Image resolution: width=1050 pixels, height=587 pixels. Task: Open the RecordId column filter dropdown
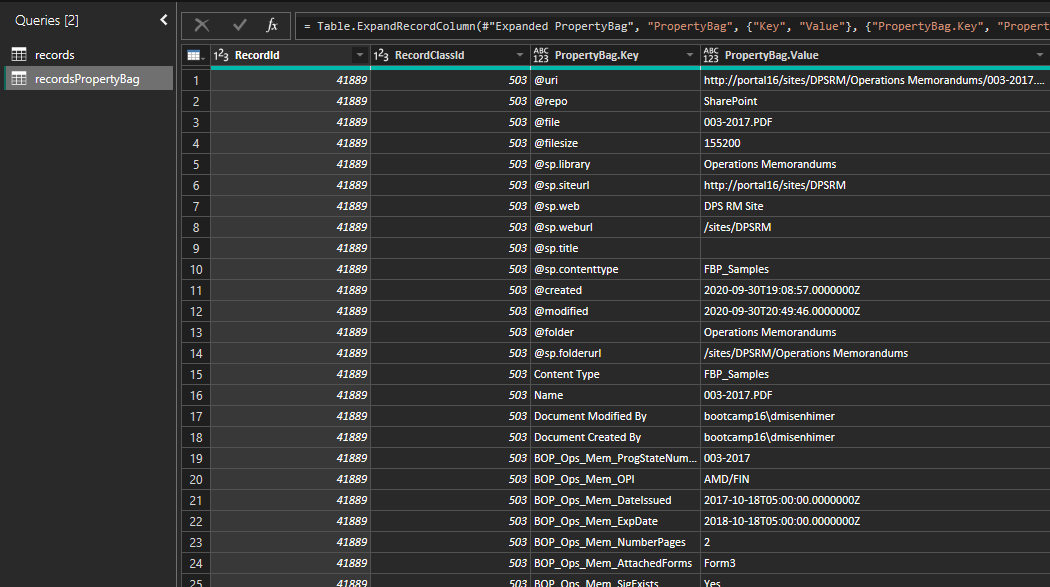359,56
